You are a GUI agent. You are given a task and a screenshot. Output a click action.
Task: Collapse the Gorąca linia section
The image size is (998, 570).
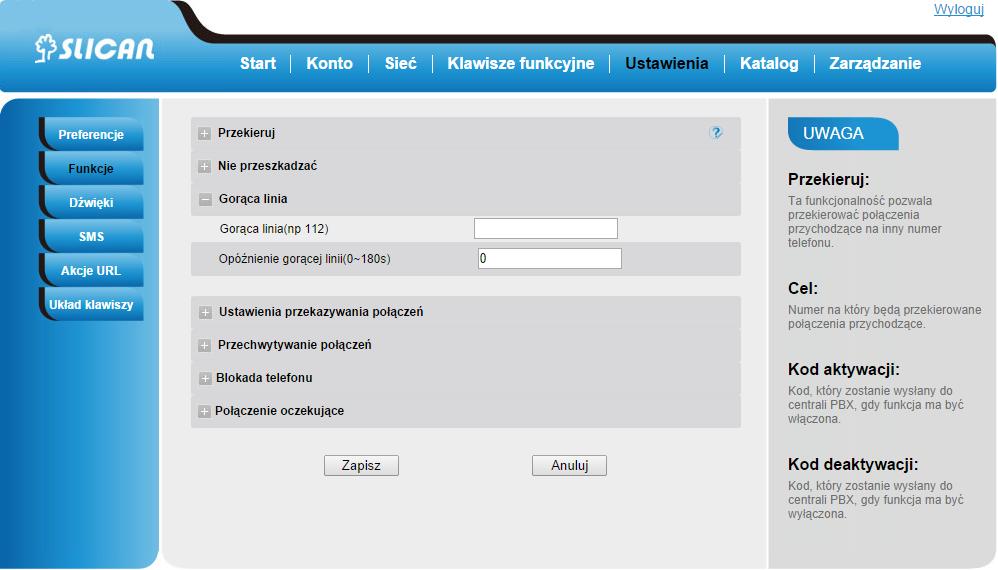[x=205, y=200]
